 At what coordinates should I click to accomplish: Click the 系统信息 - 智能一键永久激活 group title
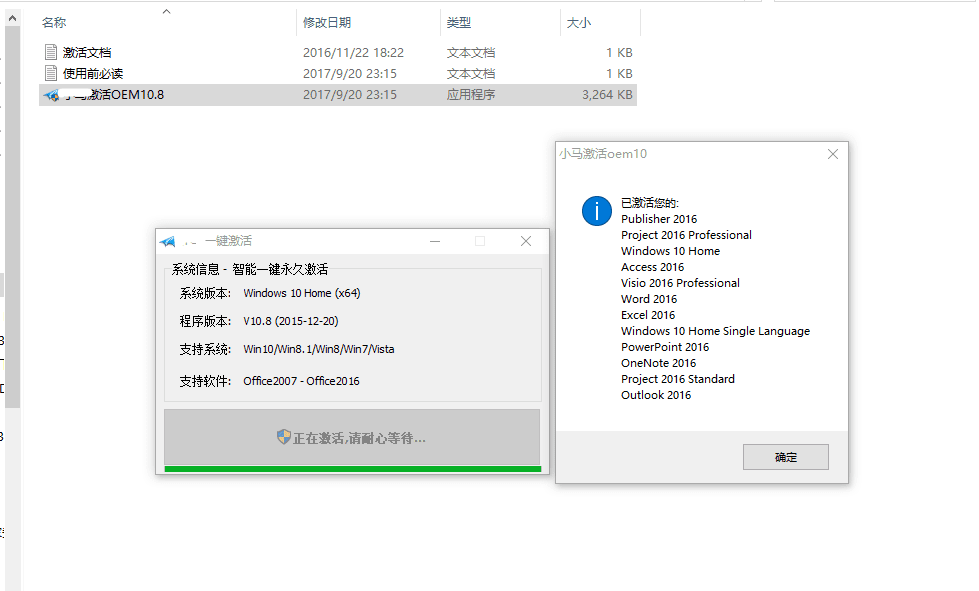point(250,269)
